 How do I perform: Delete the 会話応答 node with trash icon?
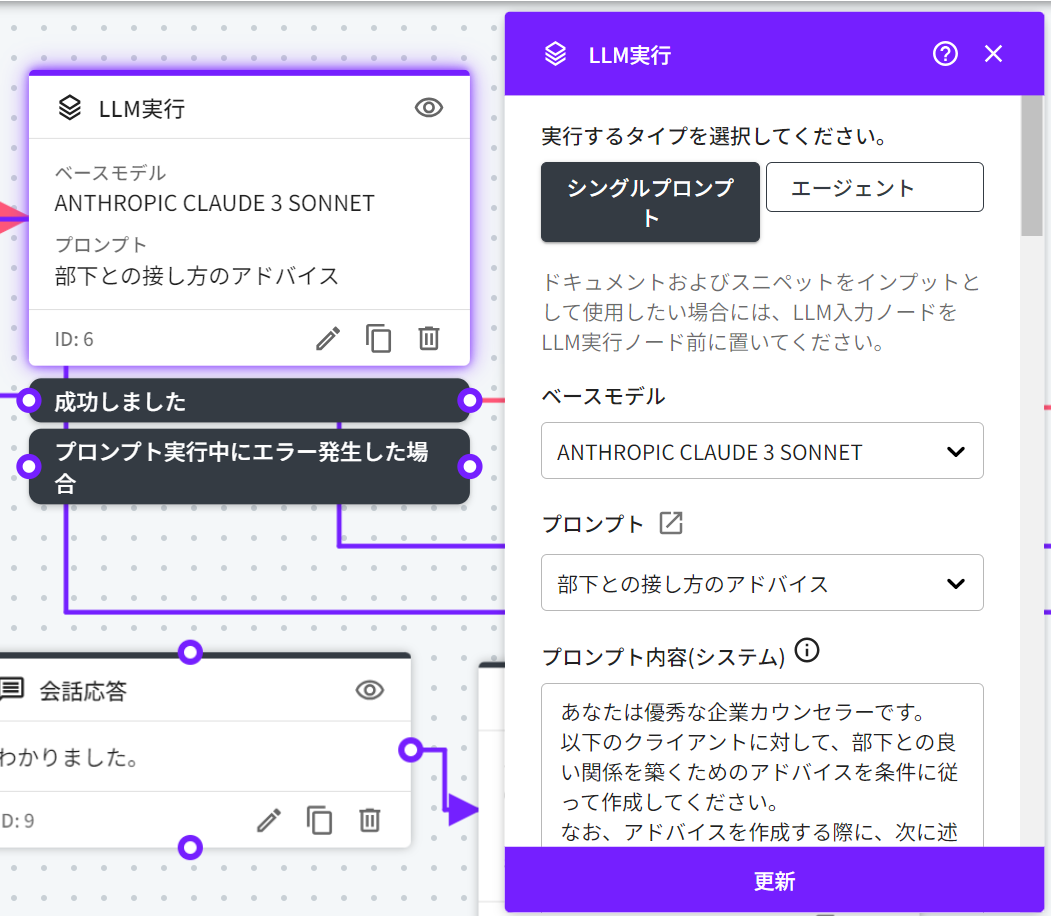(370, 821)
